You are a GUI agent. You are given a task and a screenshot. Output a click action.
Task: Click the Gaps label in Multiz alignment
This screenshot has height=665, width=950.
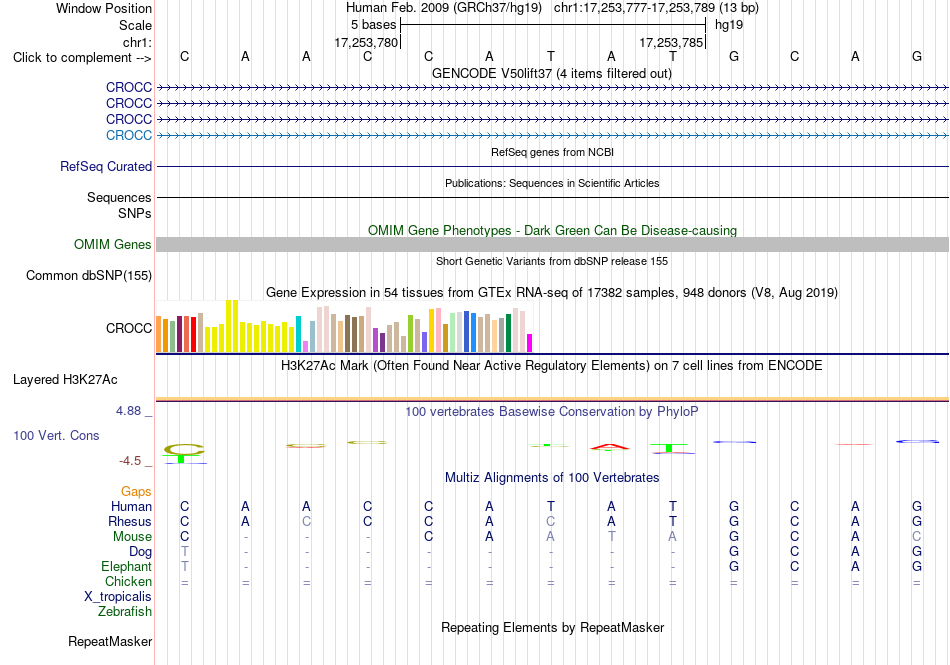[136, 491]
